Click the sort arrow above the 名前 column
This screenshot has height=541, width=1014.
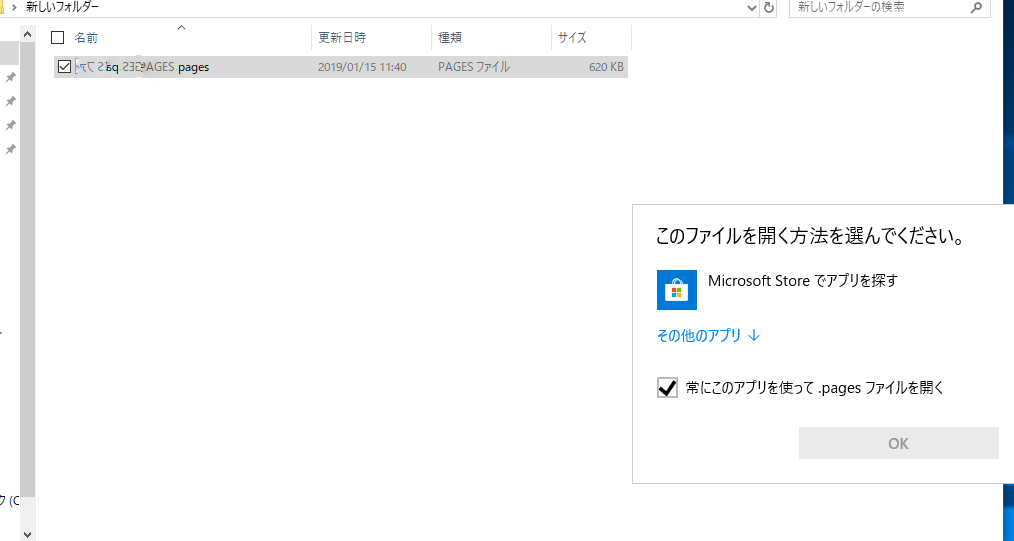181,27
